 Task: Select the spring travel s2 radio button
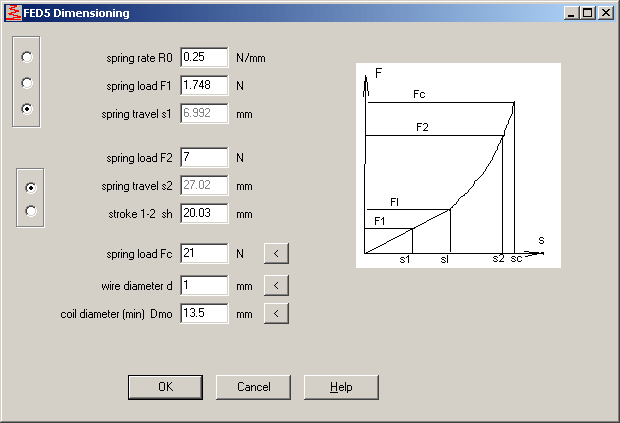click(x=31, y=187)
